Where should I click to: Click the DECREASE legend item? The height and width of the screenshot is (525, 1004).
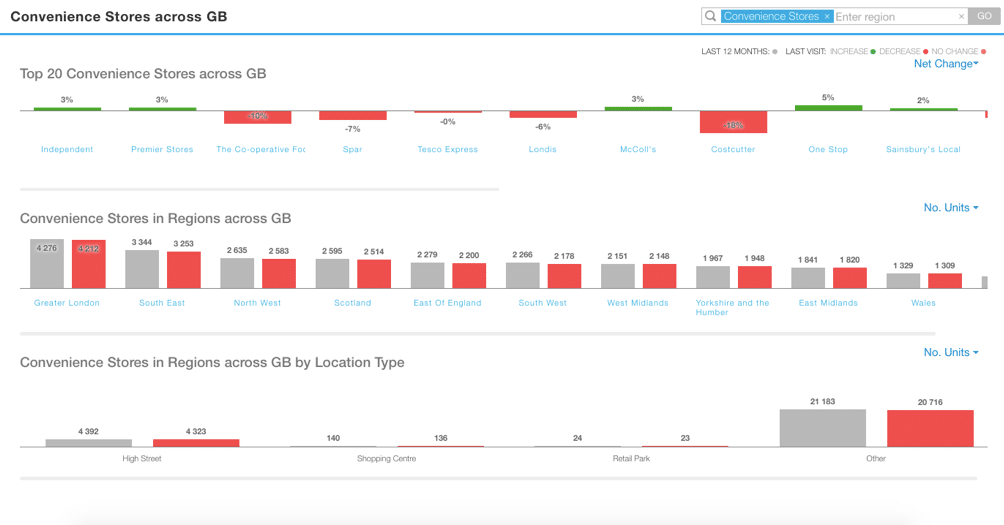click(903, 51)
